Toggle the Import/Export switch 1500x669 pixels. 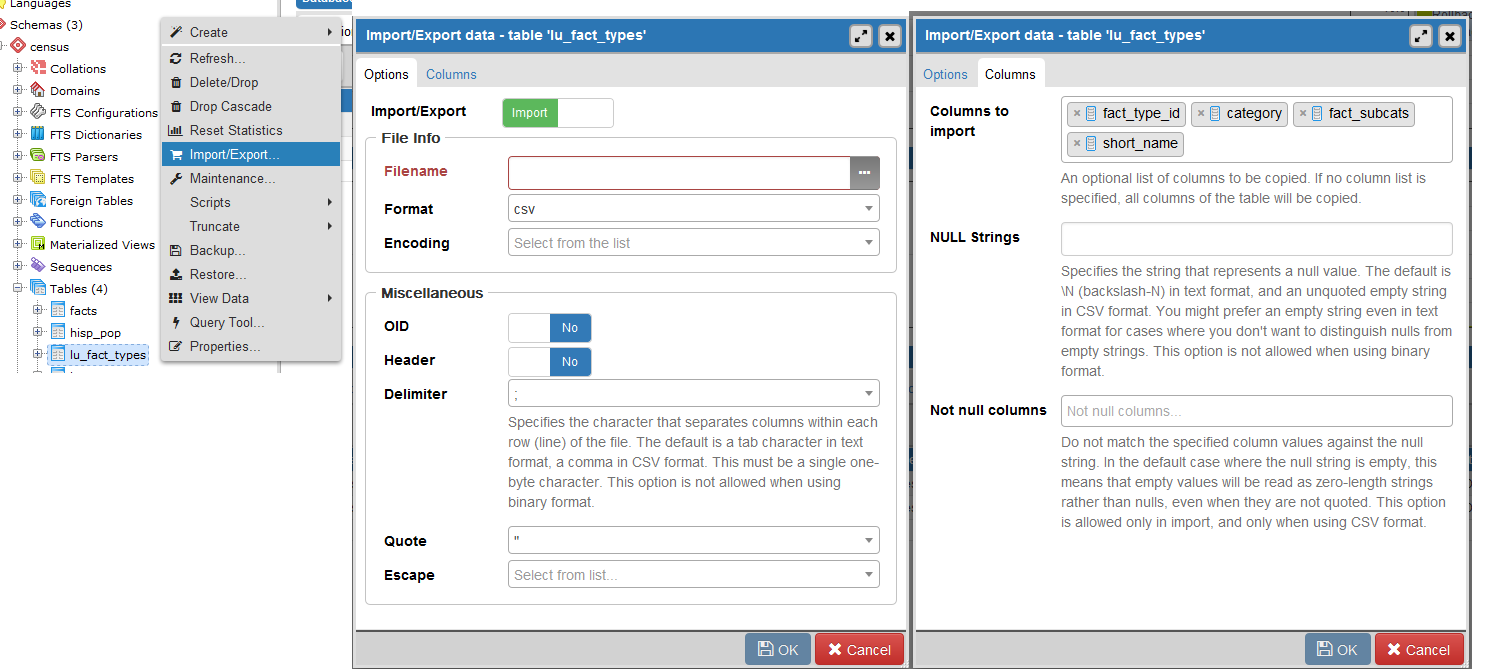pos(557,113)
